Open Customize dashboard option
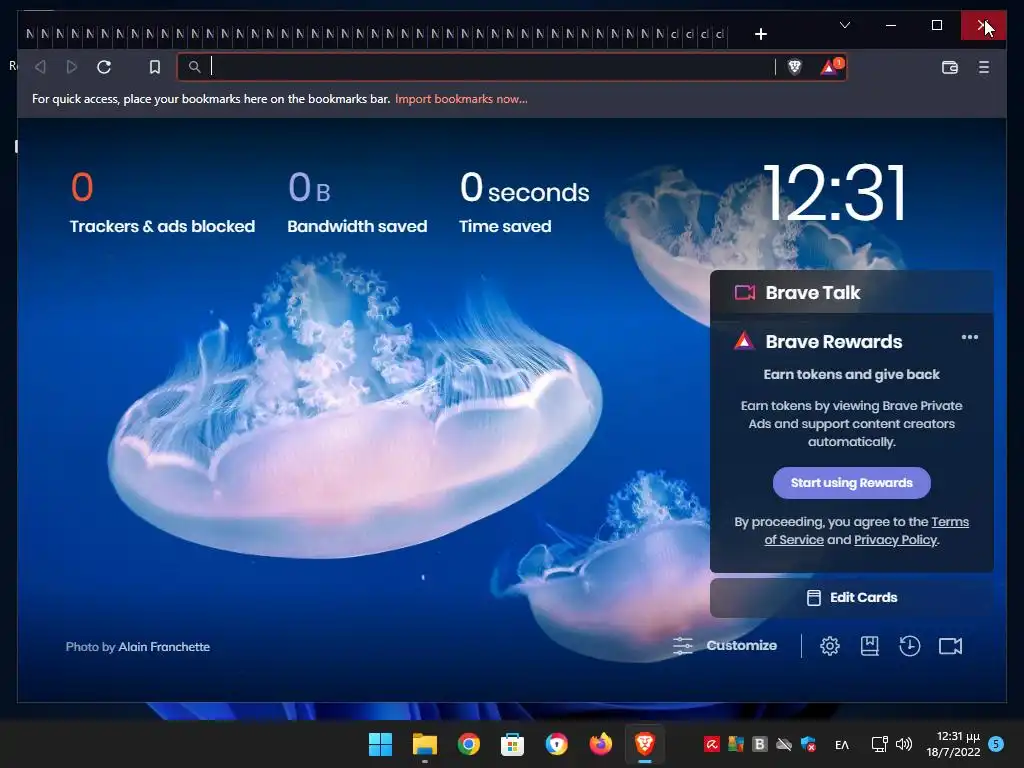This screenshot has width=1024, height=768. [725, 646]
